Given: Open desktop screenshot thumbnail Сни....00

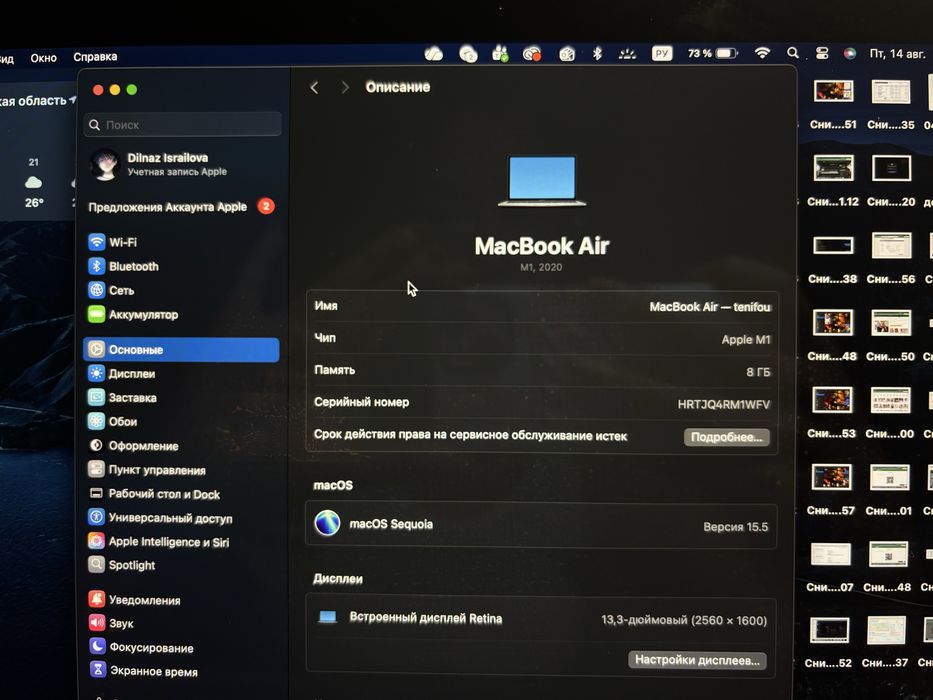Looking at the screenshot, I should [890, 400].
